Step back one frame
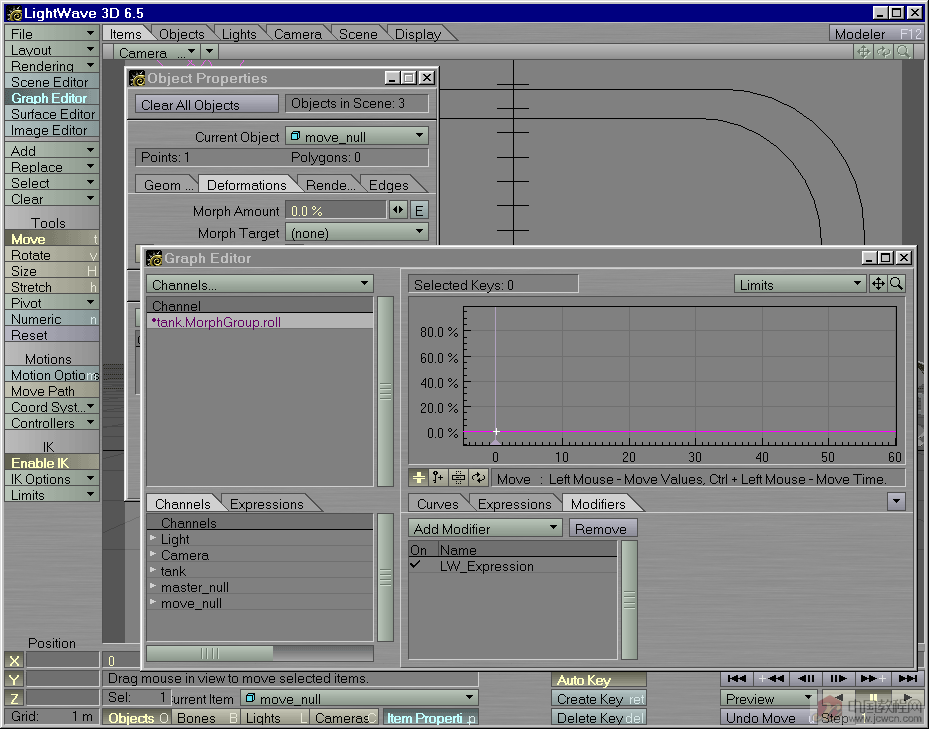The width and height of the screenshot is (929, 729). tap(805, 679)
